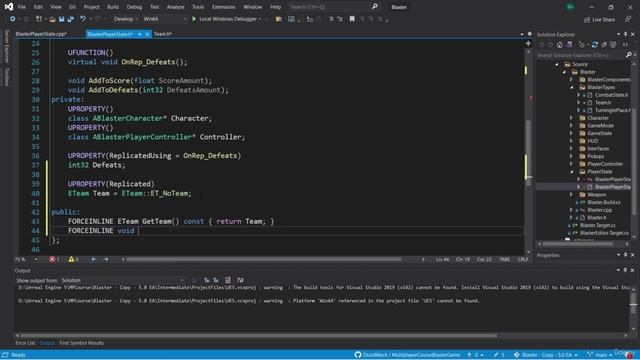Click the Clear All icon in Output panel
Image resolution: width=640 pixels, height=360 pixels.
pos(228,280)
